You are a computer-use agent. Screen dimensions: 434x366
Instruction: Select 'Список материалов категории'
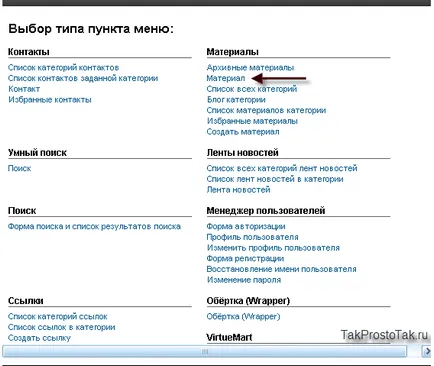coord(266,110)
